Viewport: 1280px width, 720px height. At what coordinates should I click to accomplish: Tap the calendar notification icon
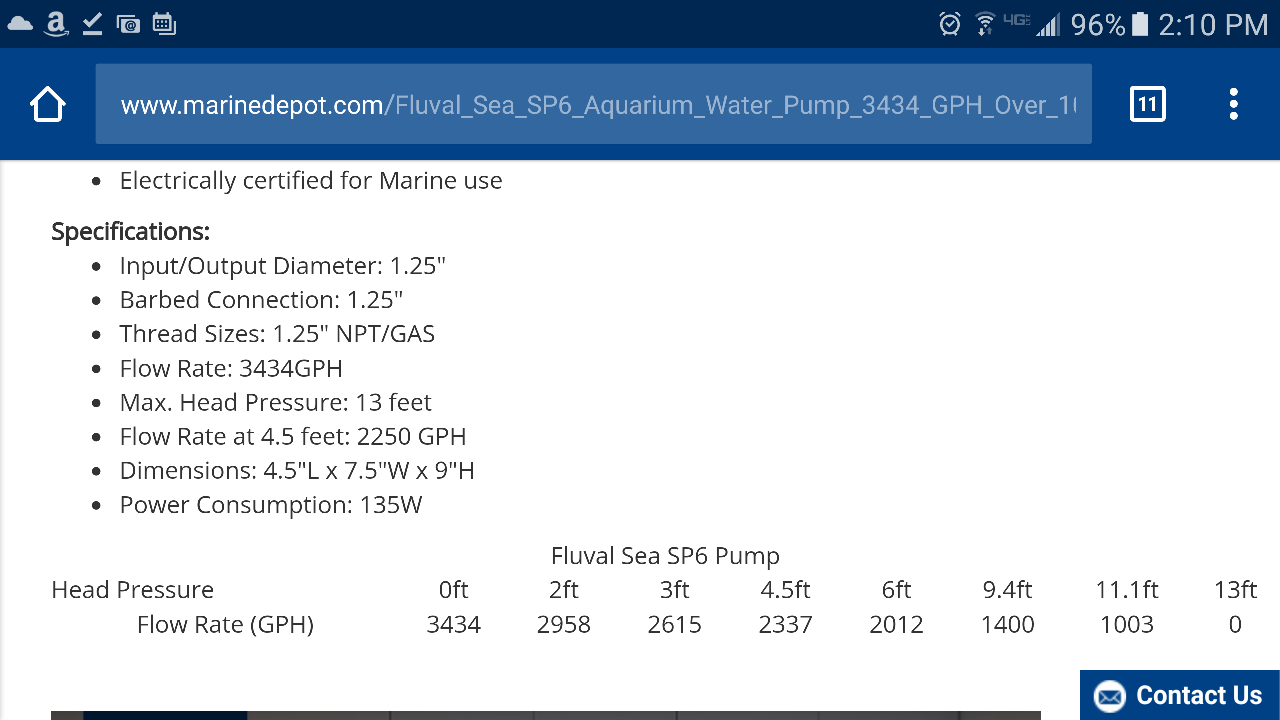pos(164,23)
